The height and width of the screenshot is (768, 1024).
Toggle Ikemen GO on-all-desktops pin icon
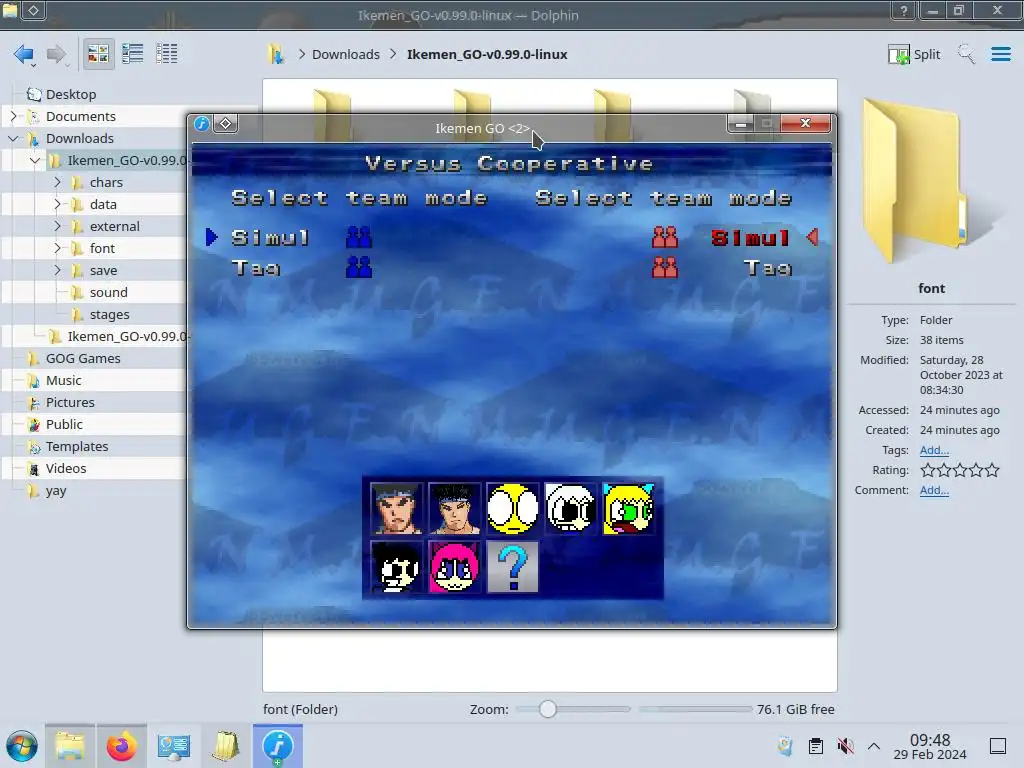225,123
